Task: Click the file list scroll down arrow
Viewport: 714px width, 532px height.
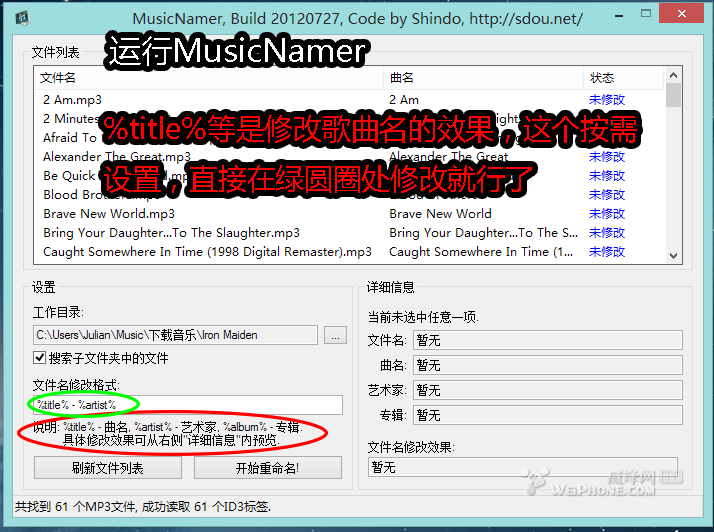Action: [x=673, y=256]
